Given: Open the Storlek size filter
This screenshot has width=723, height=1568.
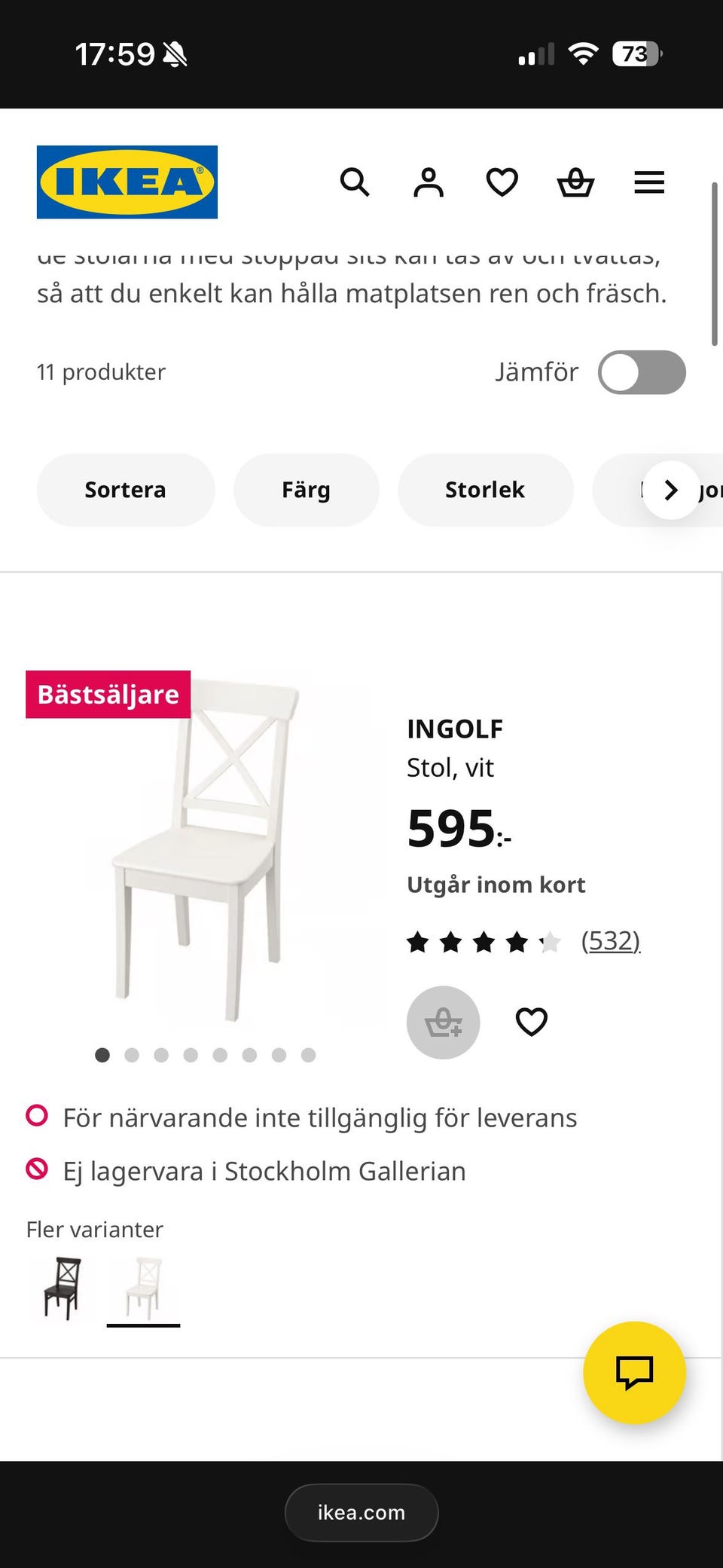Looking at the screenshot, I should (x=485, y=490).
